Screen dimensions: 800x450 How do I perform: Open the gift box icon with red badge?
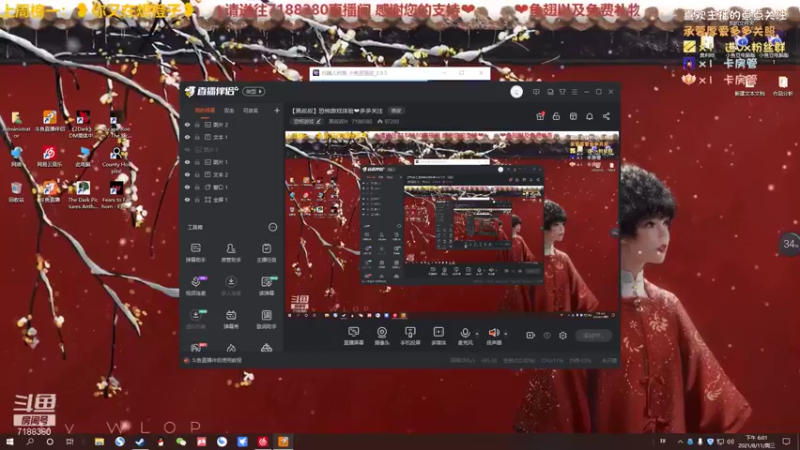[540, 116]
